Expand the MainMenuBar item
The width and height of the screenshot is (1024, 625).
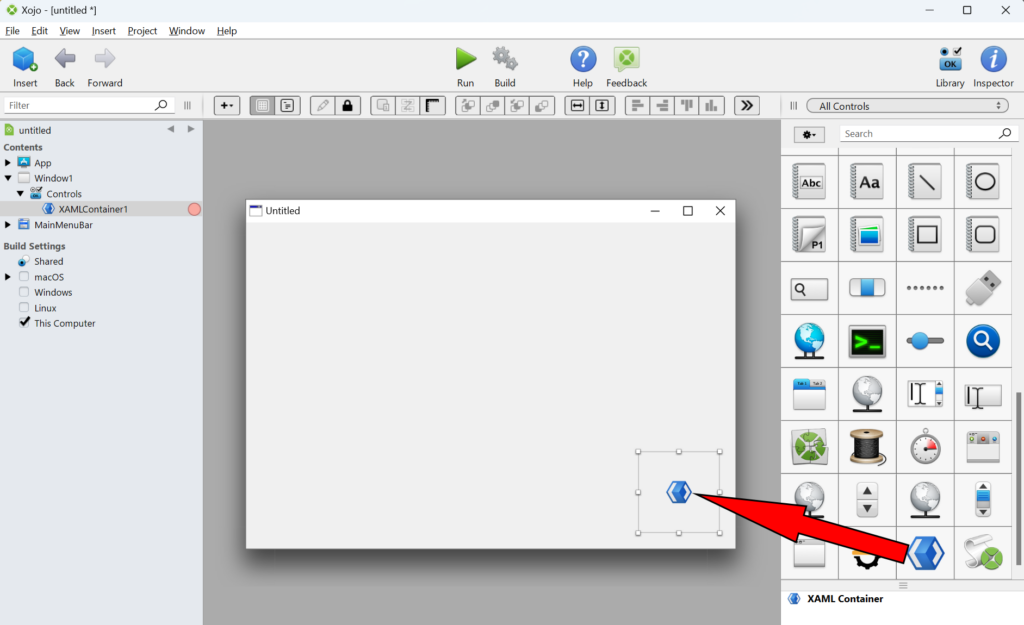coord(8,224)
